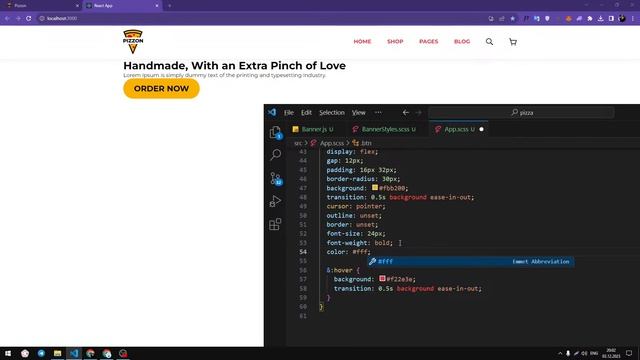Go to the SHOP nav link

[x=395, y=42]
